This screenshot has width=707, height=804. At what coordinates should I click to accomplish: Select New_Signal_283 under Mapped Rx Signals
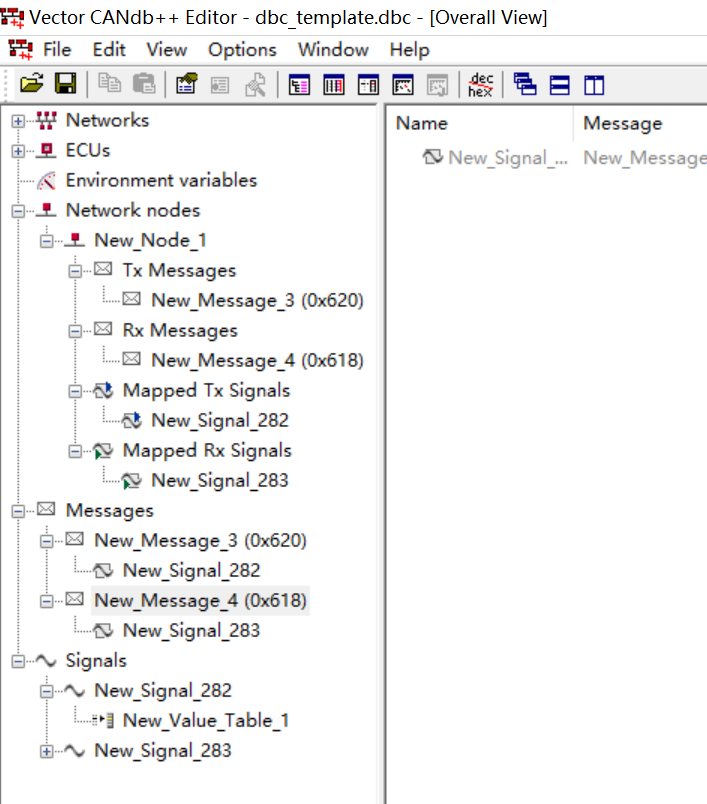coord(220,480)
